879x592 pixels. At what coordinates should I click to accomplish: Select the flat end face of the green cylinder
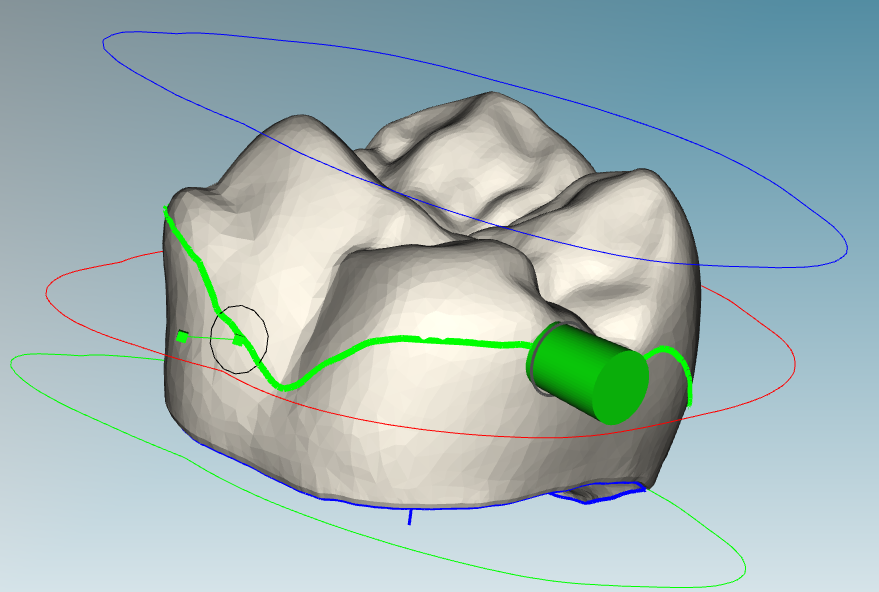(x=620, y=387)
